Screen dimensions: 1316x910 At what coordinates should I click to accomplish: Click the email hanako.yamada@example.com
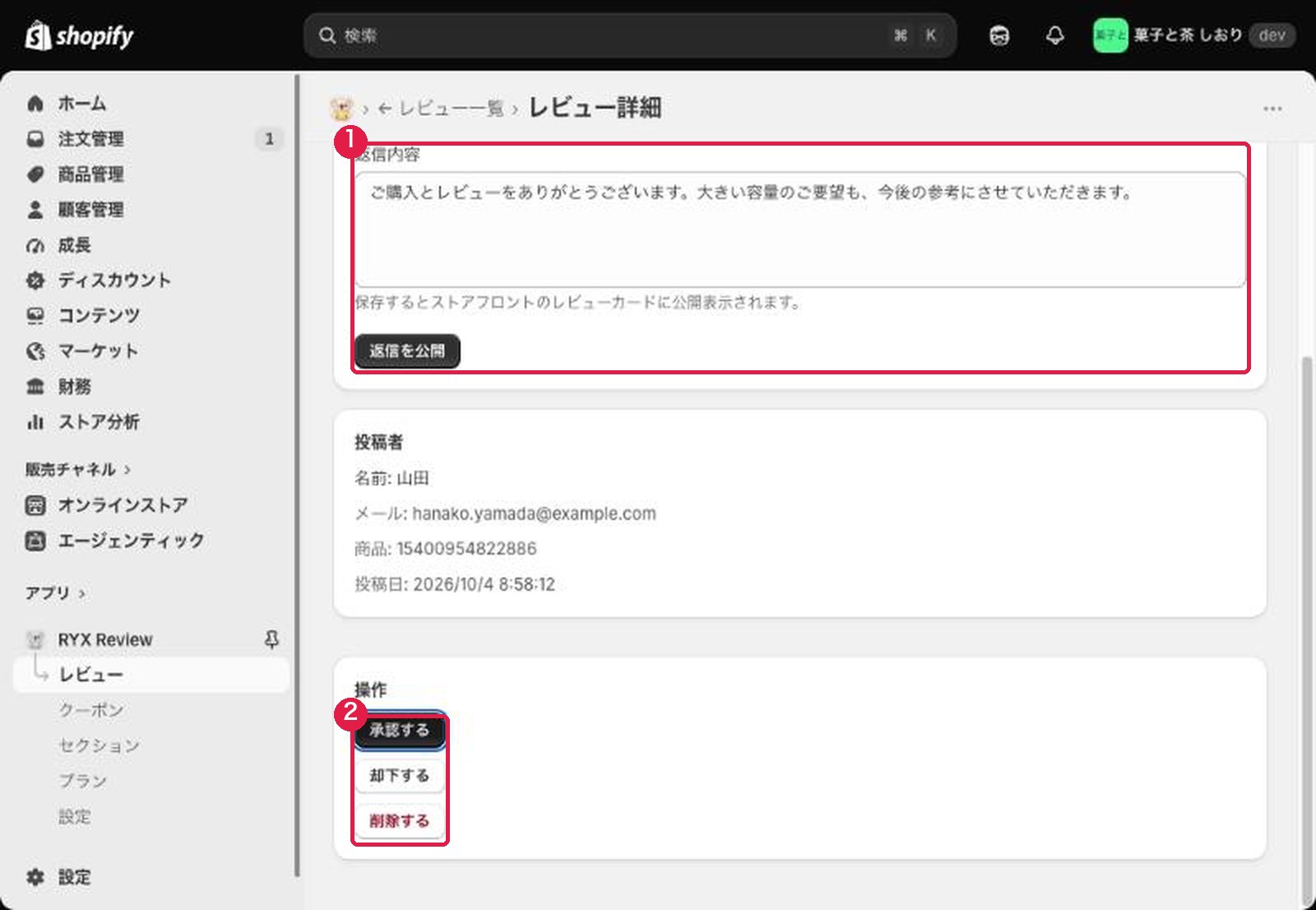534,513
